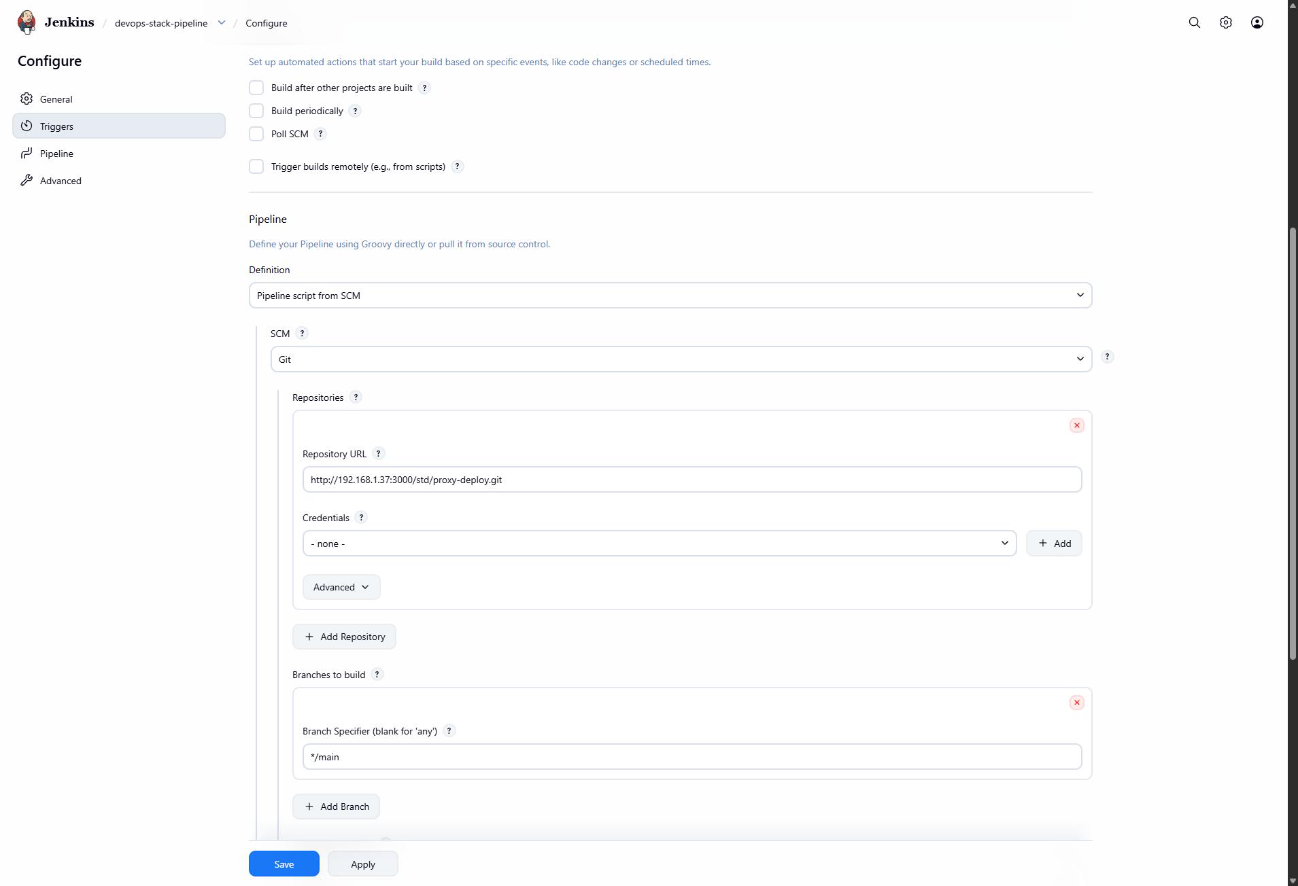Open the Advanced sidebar section
Image resolution: width=1298 pixels, height=886 pixels.
click(x=119, y=180)
